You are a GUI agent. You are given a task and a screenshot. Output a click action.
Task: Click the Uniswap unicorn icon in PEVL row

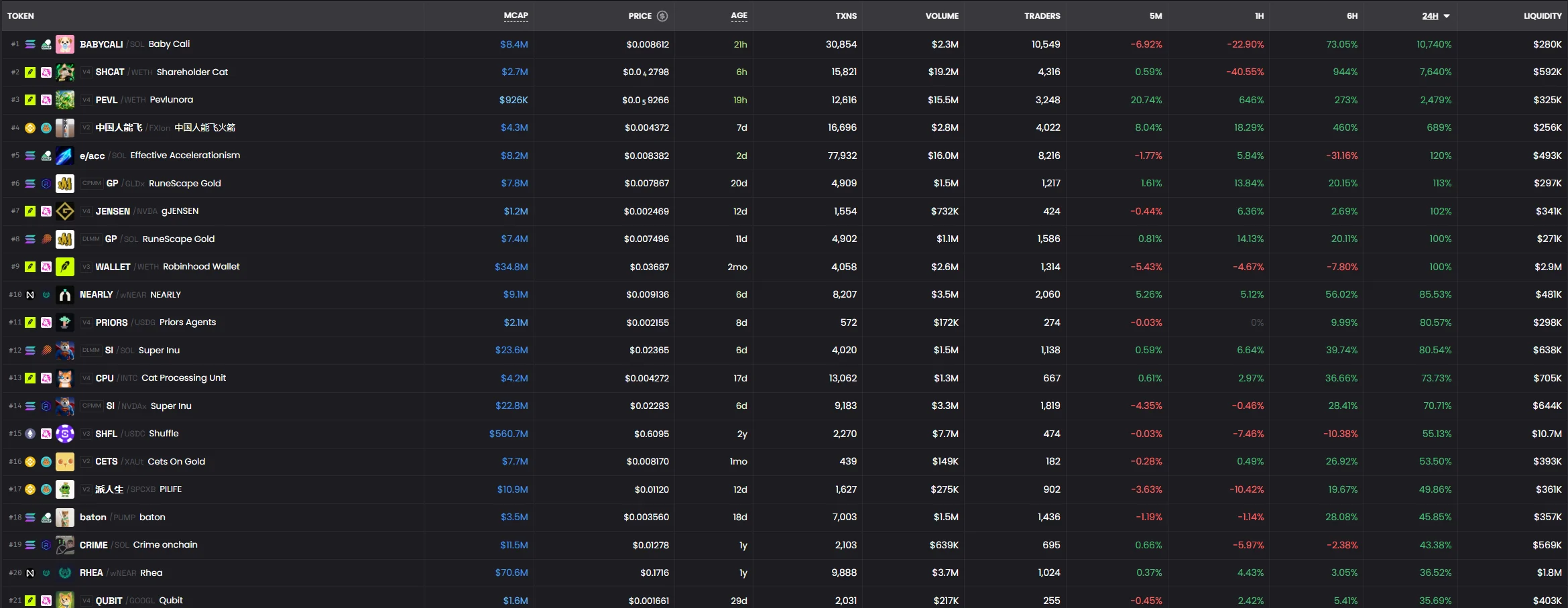coord(46,100)
